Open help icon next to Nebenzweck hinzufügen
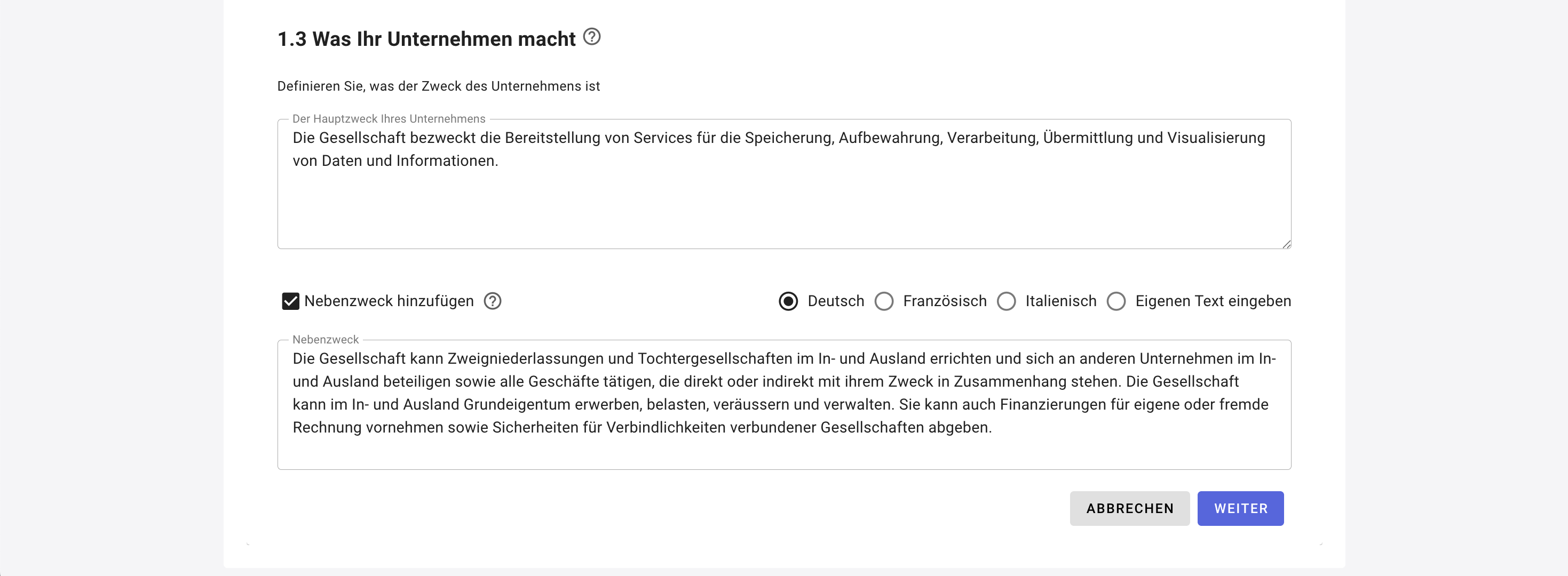This screenshot has width=1568, height=576. pos(493,301)
